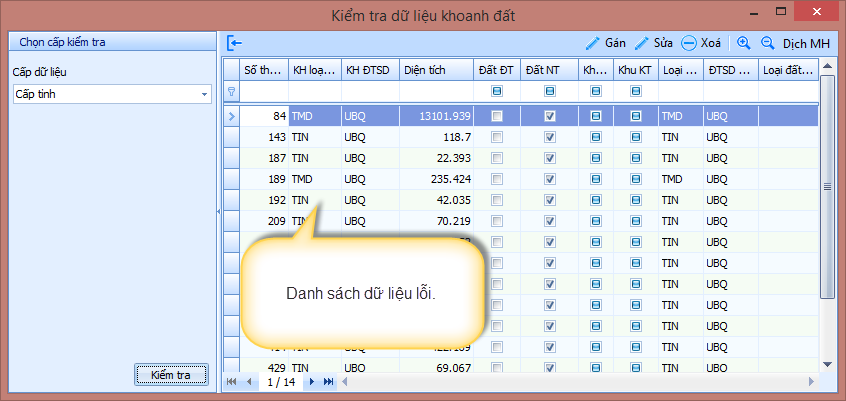Click the zoom out magnifier icon
The height and width of the screenshot is (401, 846).
(768, 43)
